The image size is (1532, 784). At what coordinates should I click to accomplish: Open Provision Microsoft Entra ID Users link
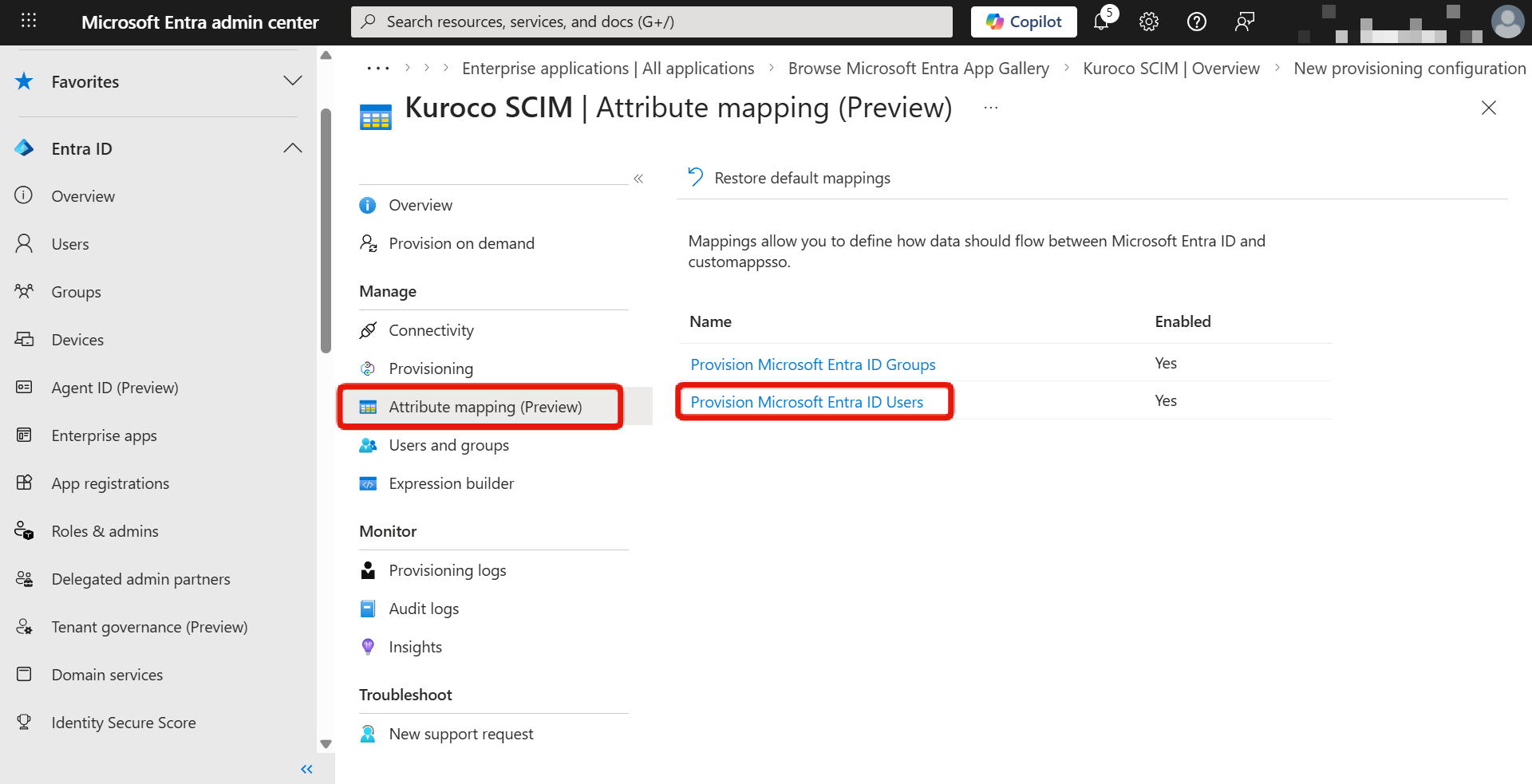[x=807, y=402]
